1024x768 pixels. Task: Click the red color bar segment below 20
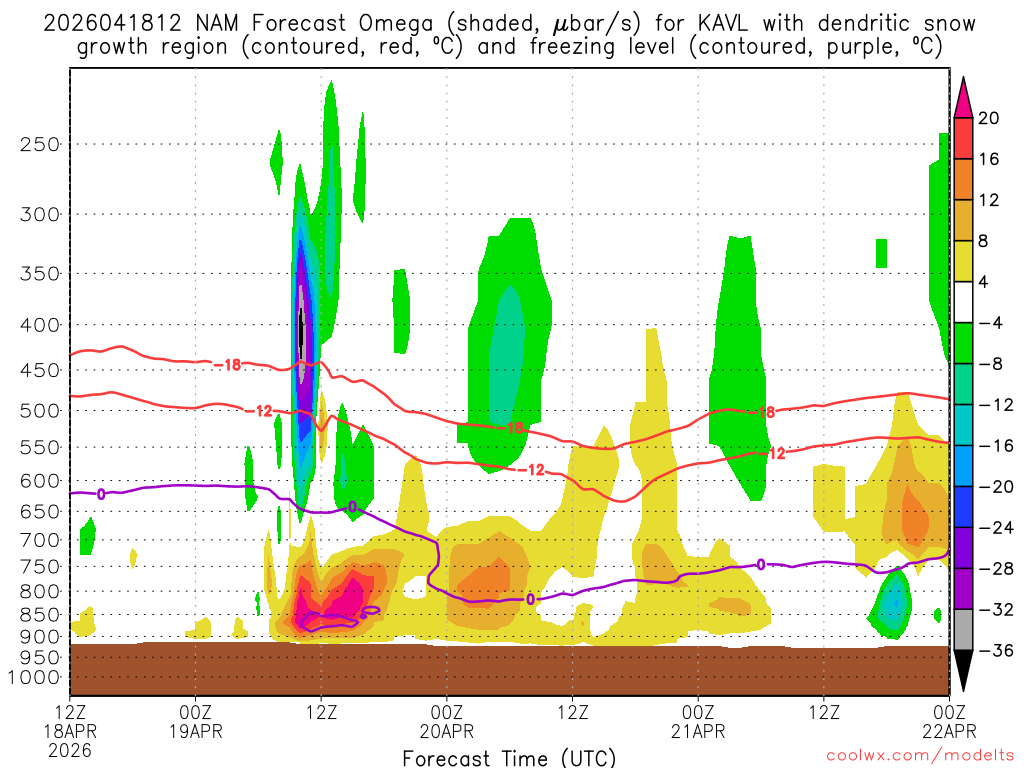(963, 138)
